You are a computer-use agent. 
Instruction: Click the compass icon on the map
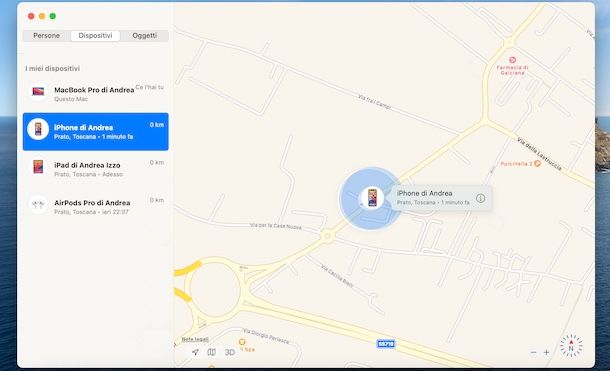pyautogui.click(x=571, y=346)
